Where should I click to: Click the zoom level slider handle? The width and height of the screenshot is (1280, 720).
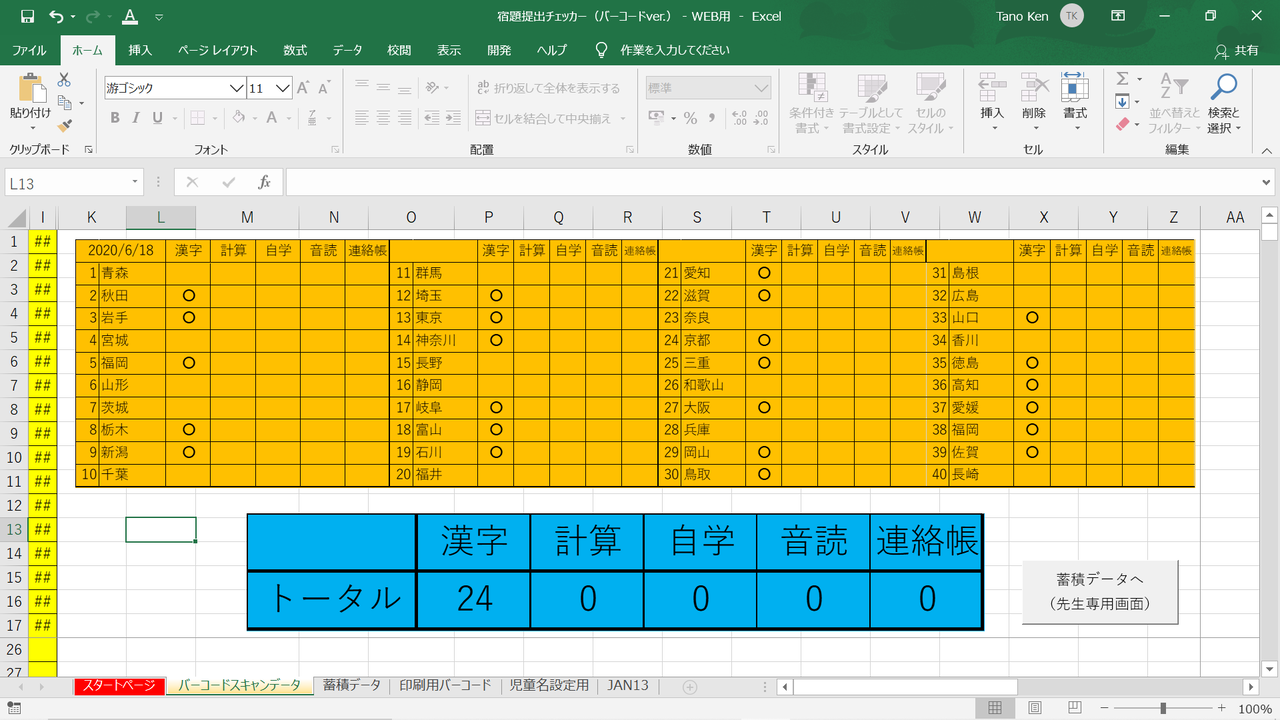point(1162,708)
